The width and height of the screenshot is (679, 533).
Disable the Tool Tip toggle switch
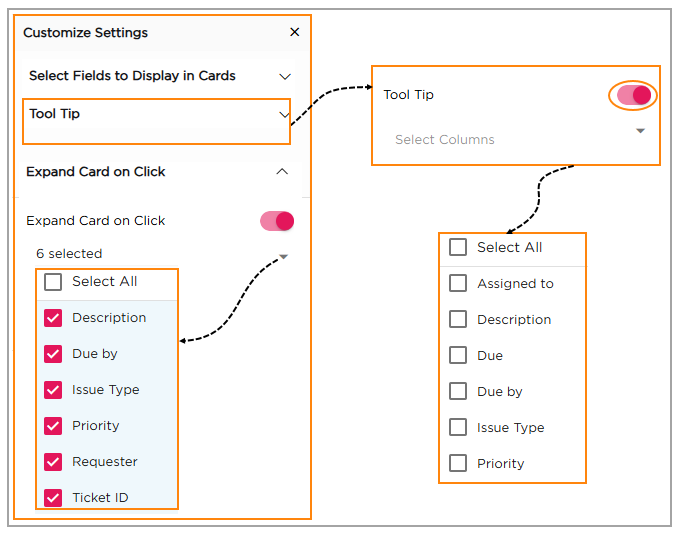(634, 95)
